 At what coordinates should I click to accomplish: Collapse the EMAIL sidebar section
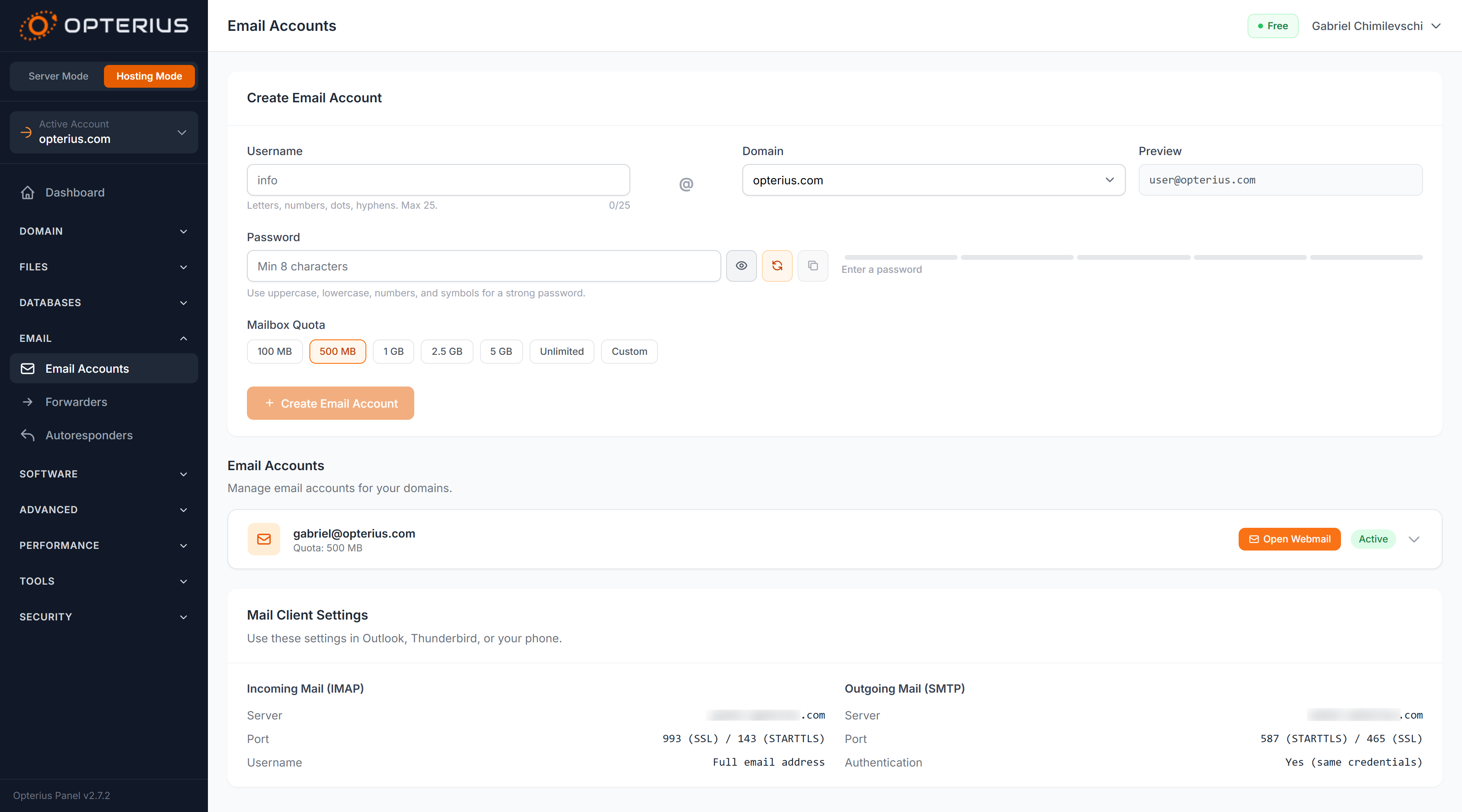coord(104,338)
